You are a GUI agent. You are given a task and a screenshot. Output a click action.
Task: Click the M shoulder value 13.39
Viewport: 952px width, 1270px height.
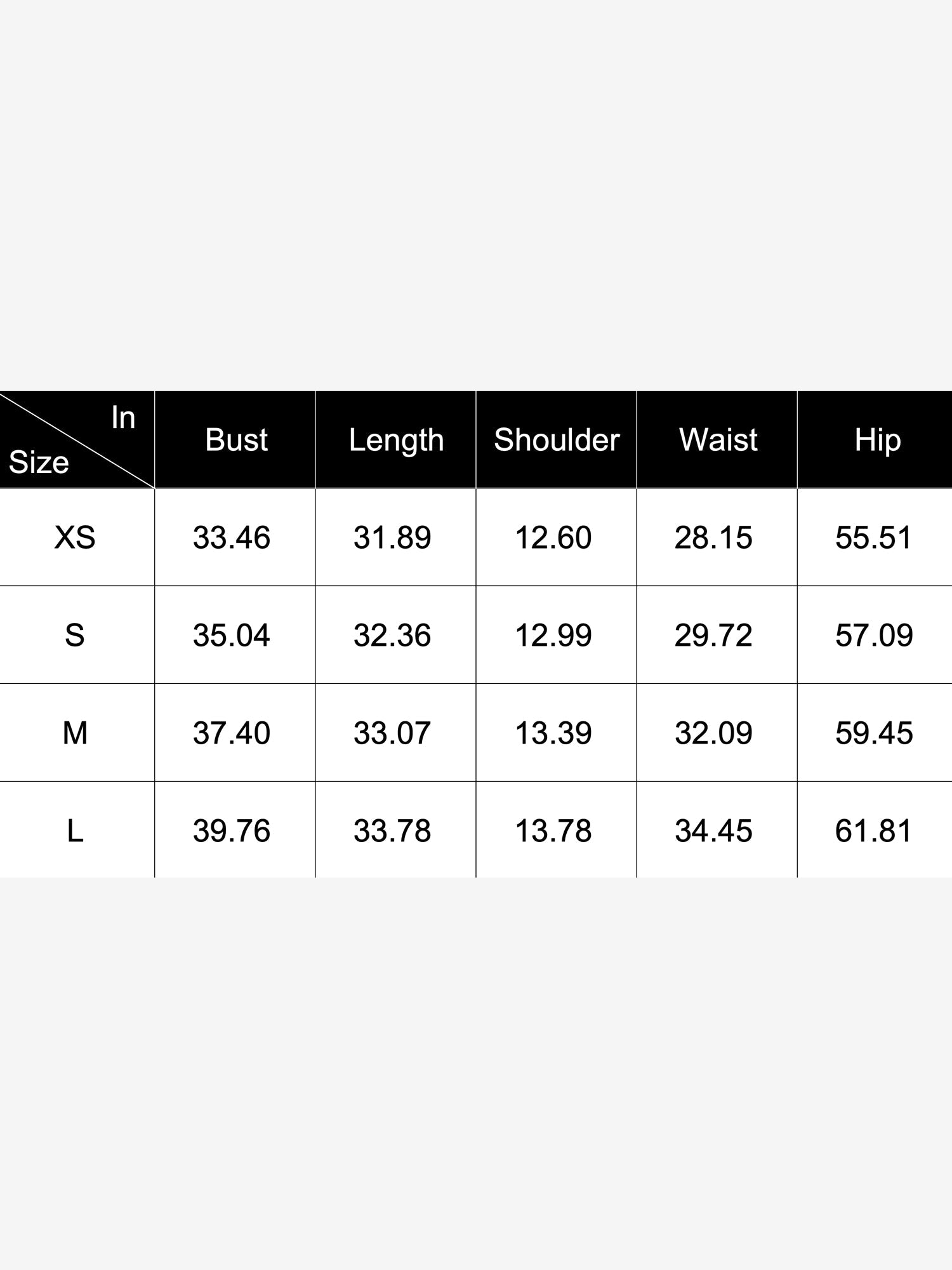(553, 733)
